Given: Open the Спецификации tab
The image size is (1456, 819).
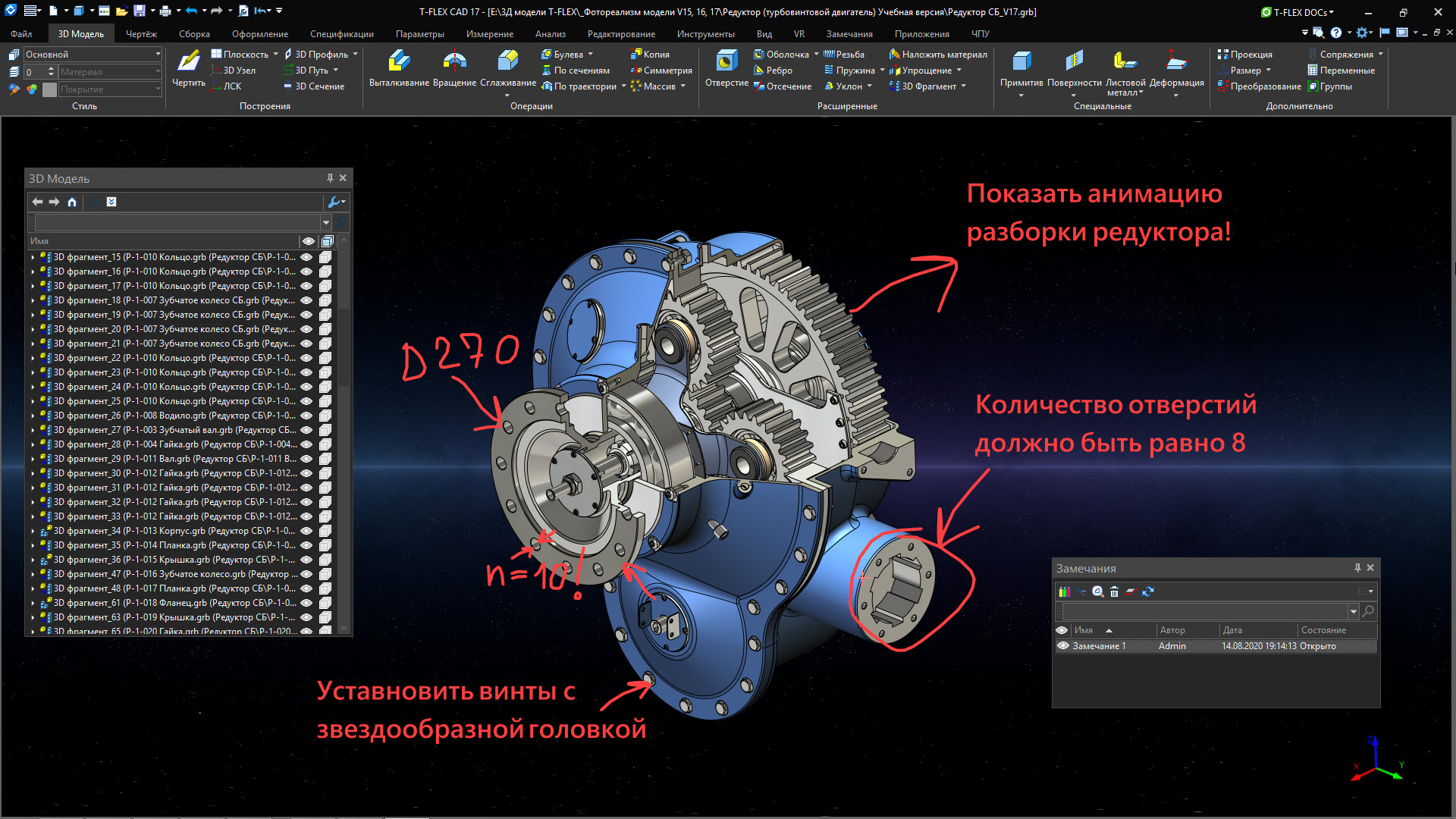Looking at the screenshot, I should click(341, 34).
